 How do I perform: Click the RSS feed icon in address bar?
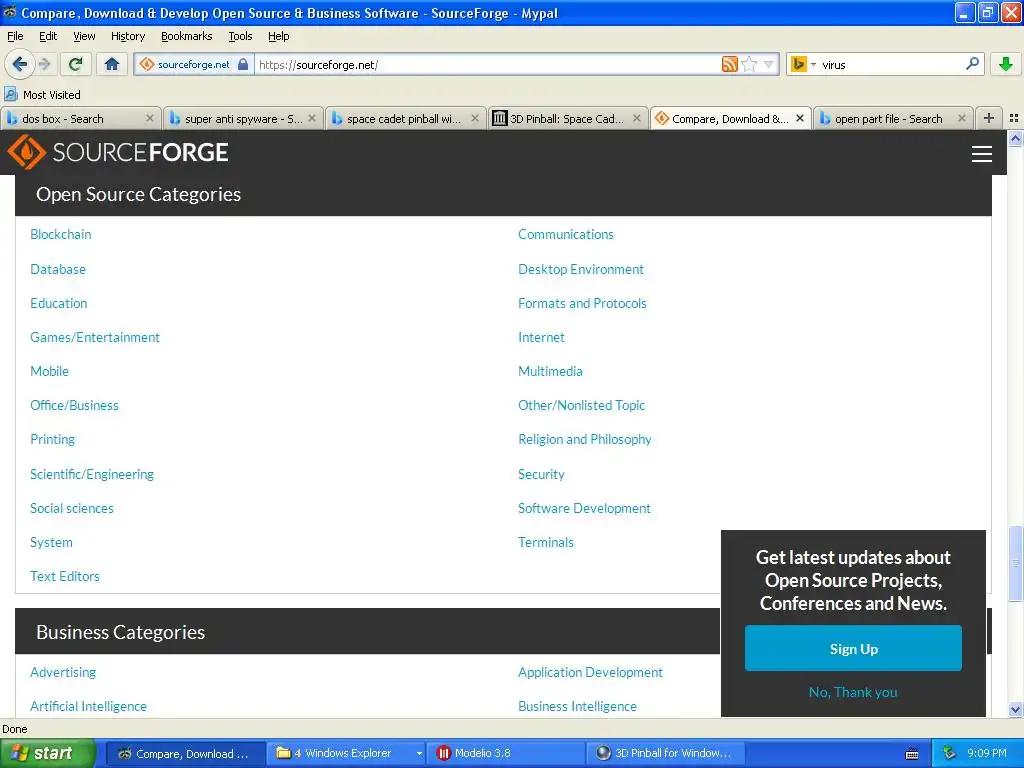(x=729, y=64)
